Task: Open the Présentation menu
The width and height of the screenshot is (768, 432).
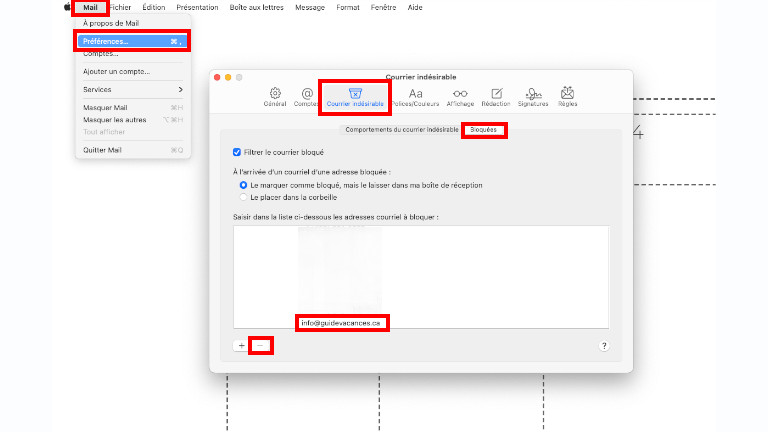Action: coord(197,7)
